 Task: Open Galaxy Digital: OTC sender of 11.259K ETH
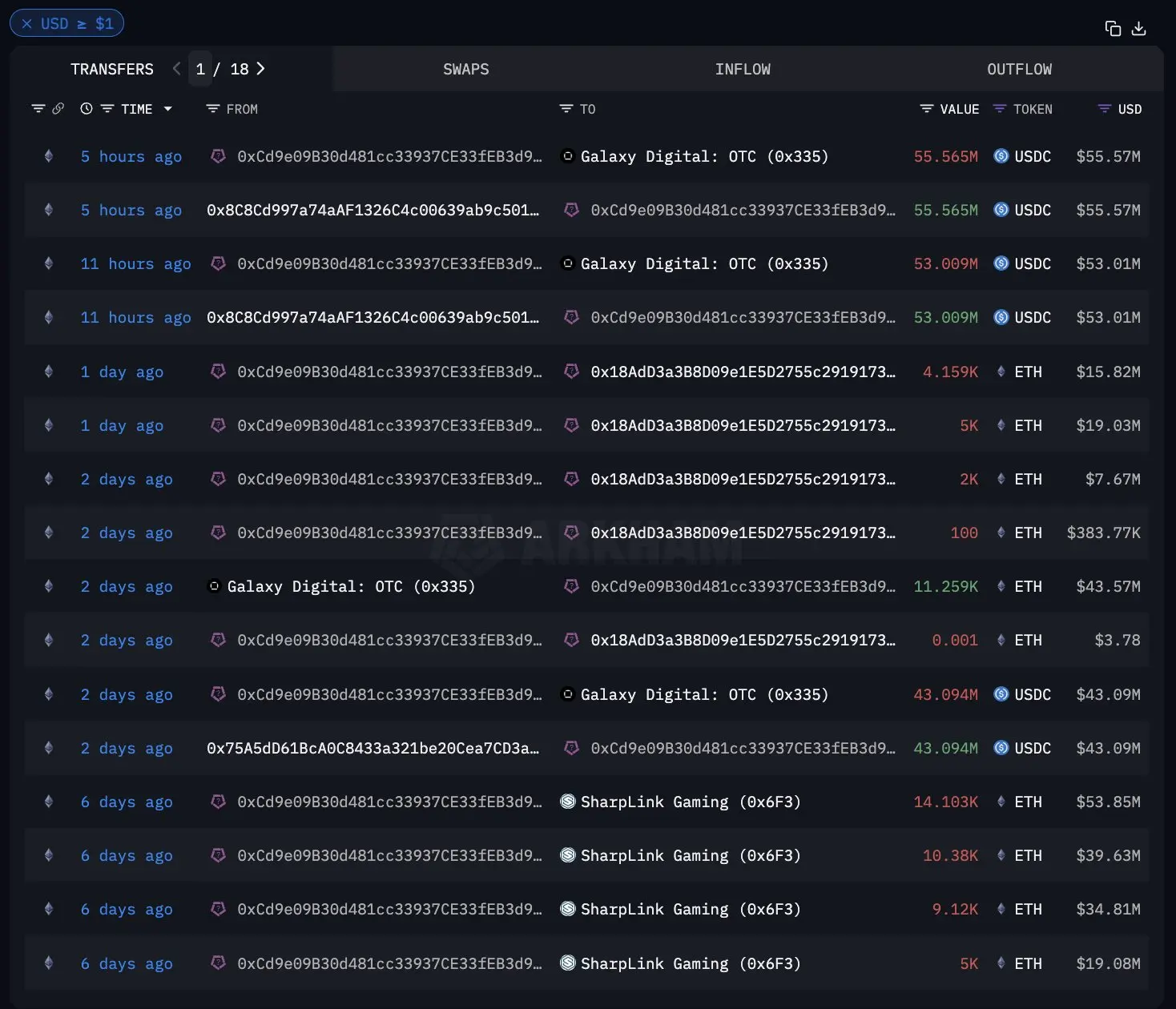(x=351, y=586)
